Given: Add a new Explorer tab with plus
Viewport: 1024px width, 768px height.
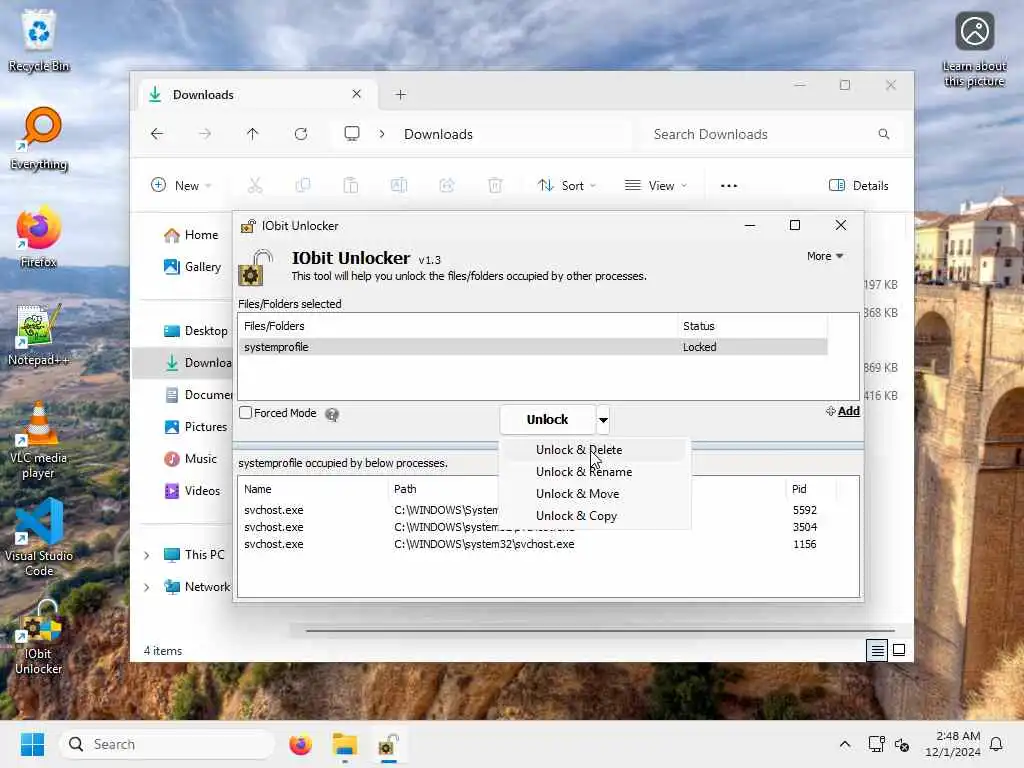Looking at the screenshot, I should (x=400, y=95).
